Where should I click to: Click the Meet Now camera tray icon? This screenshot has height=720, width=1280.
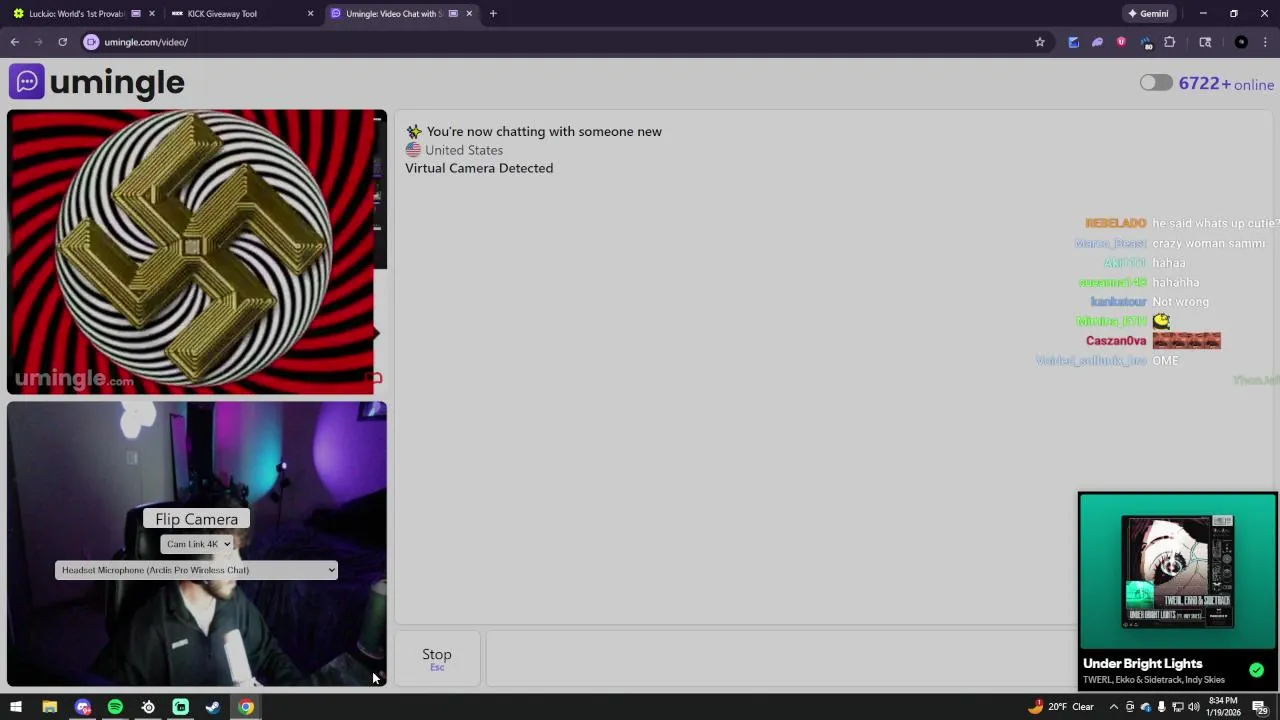click(1130, 707)
